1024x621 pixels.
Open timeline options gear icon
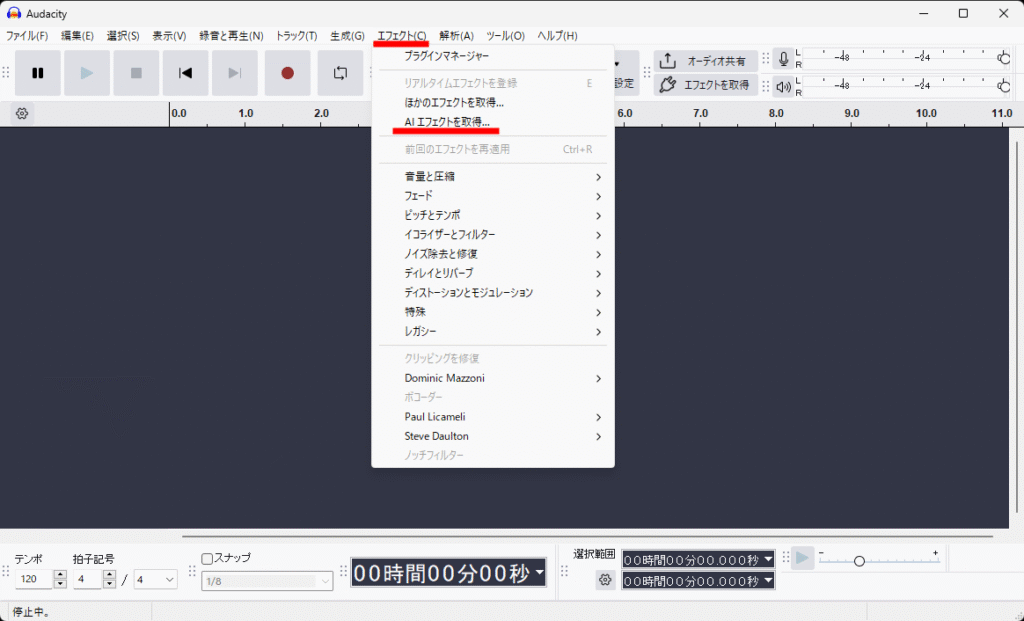click(22, 114)
